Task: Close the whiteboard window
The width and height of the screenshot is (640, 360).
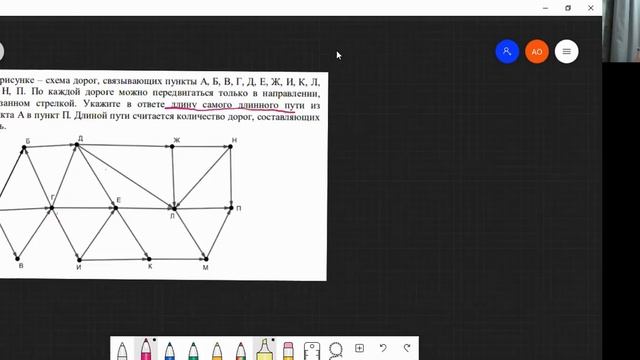Action: (591, 8)
